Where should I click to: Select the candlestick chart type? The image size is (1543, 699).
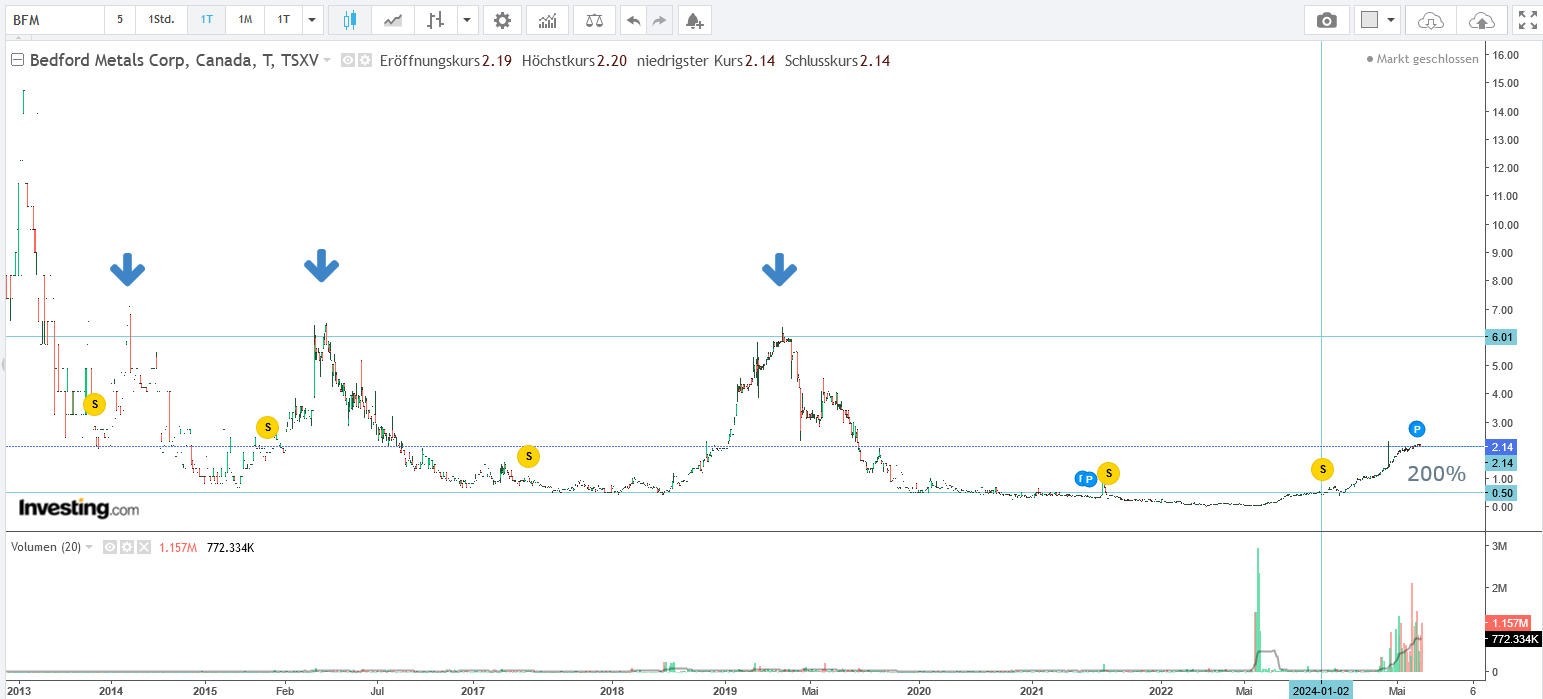click(x=349, y=20)
